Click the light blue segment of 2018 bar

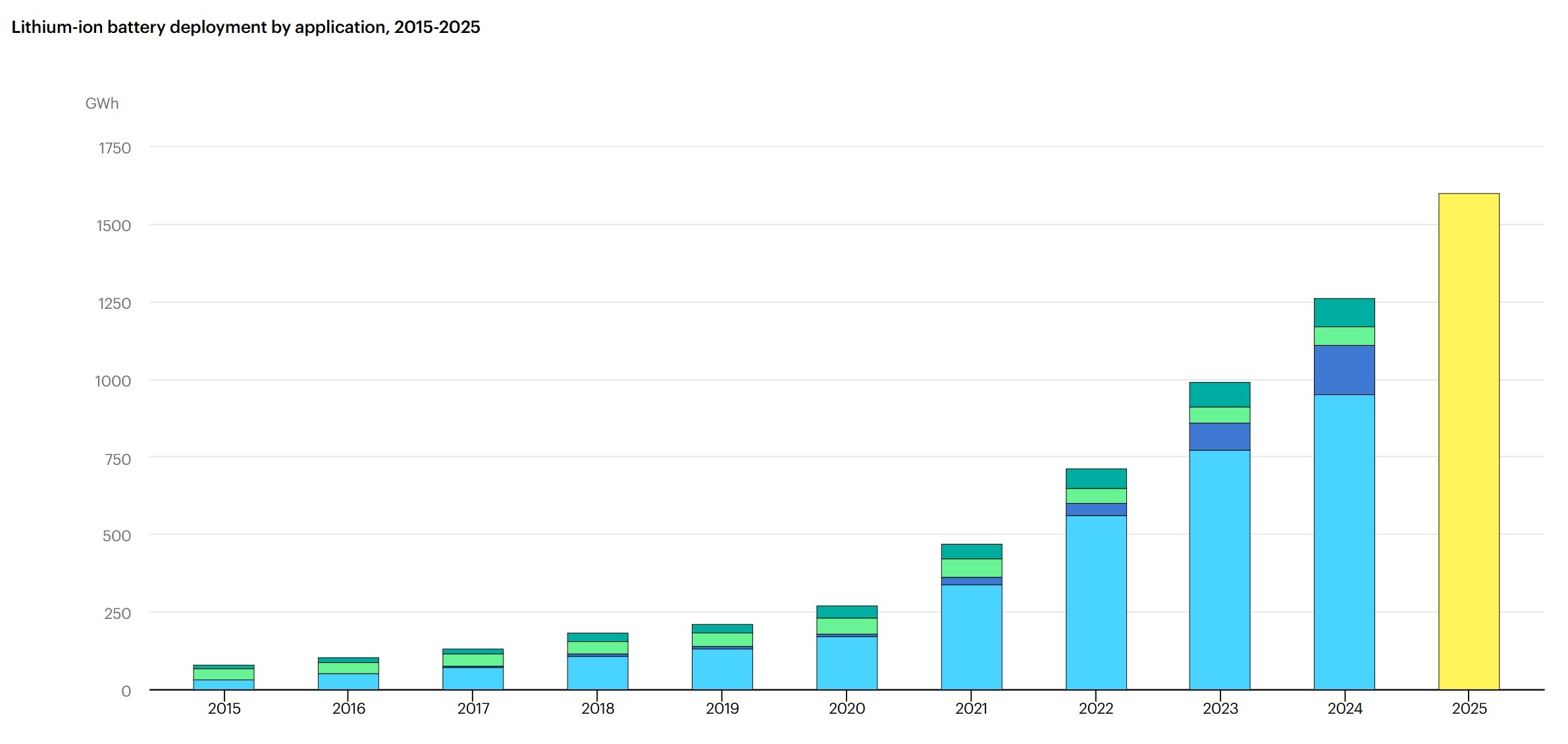tap(598, 672)
